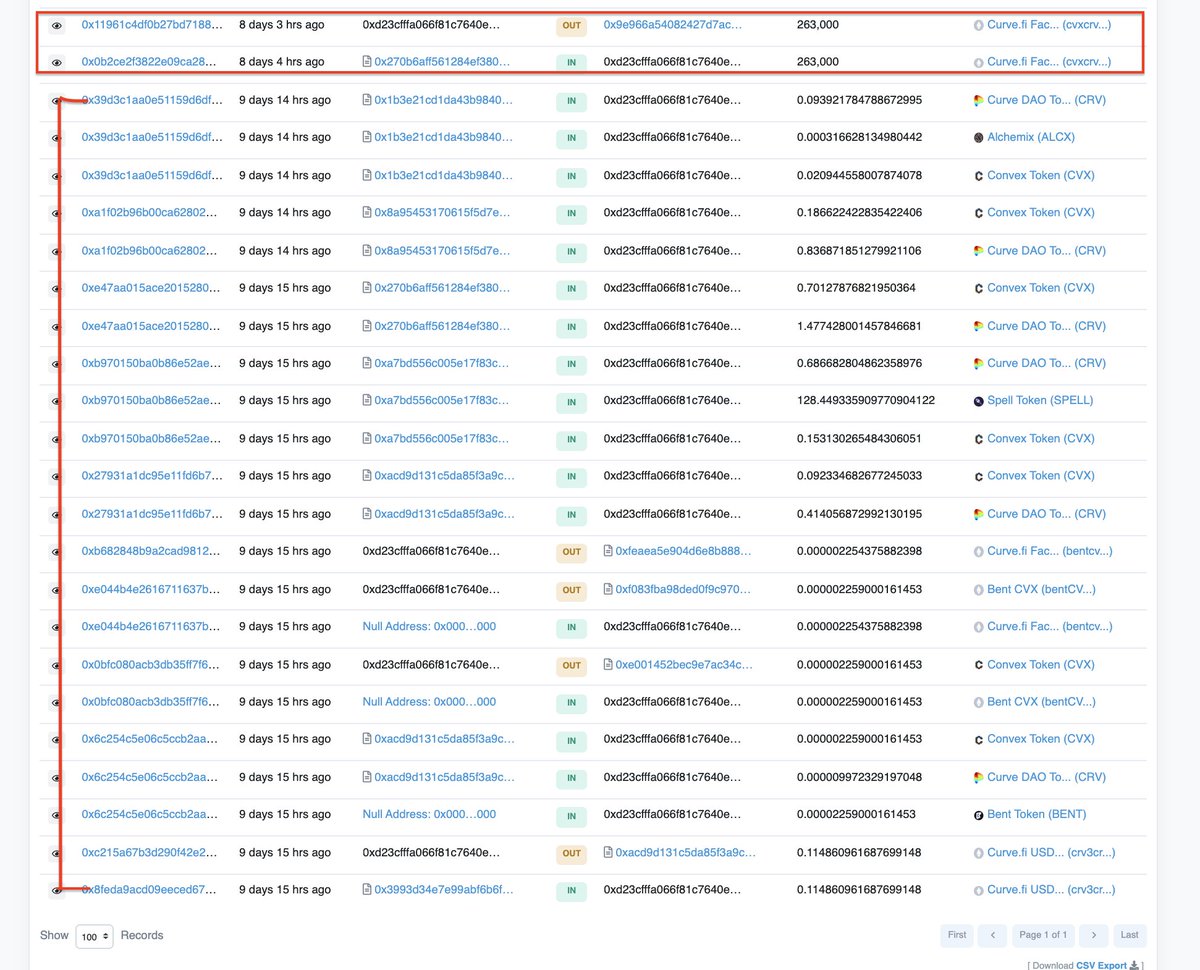Screen dimensions: 1200x970
Task: Click contract file icon beside 0xe001452bec9e7ac34c
Action: pyautogui.click(x=608, y=664)
